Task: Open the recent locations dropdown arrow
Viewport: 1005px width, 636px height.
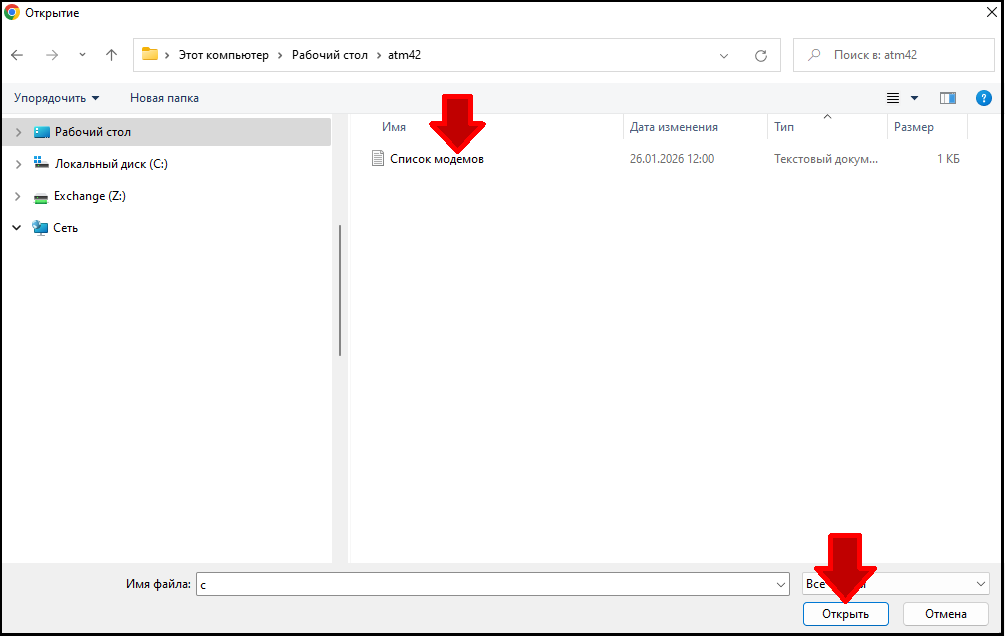Action: point(82,55)
